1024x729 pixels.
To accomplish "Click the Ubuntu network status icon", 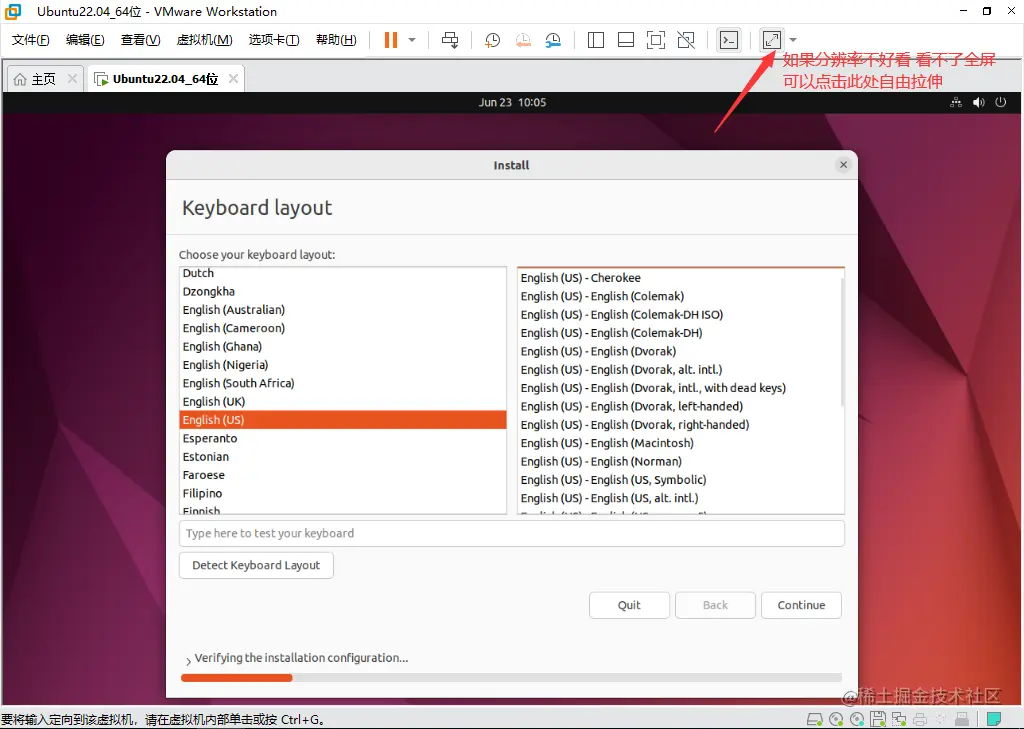I will (956, 103).
